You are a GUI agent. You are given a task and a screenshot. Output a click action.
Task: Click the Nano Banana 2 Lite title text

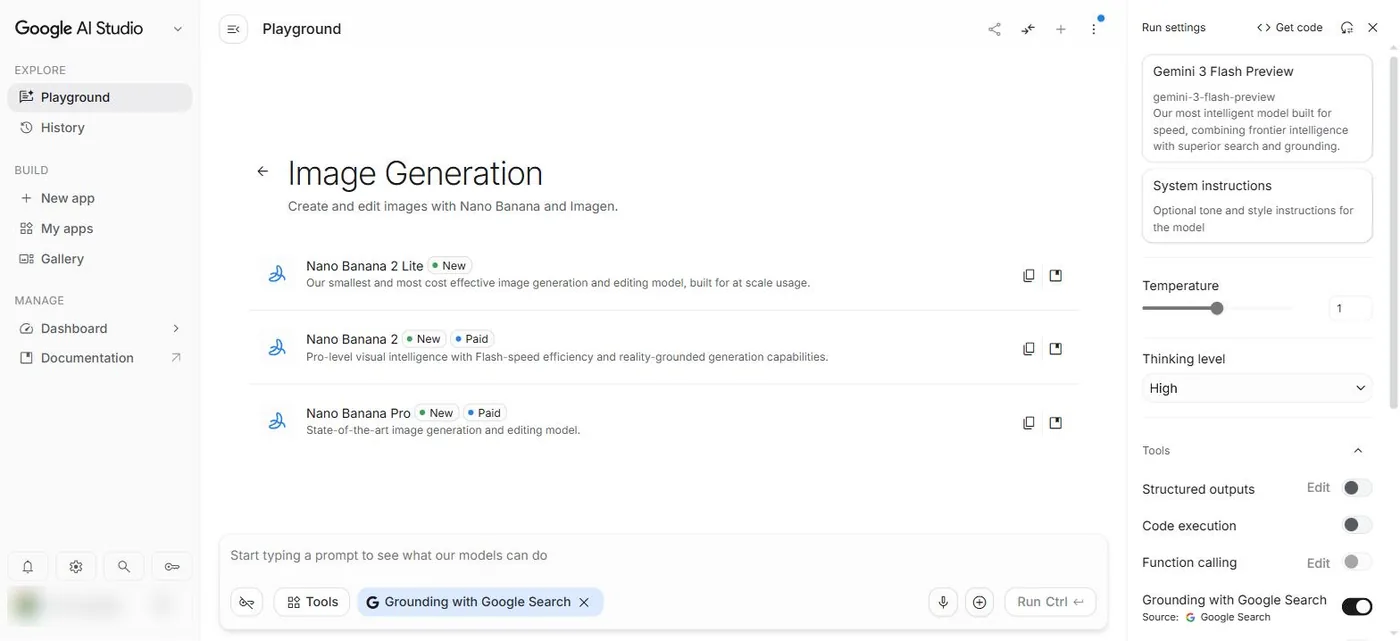click(x=365, y=266)
